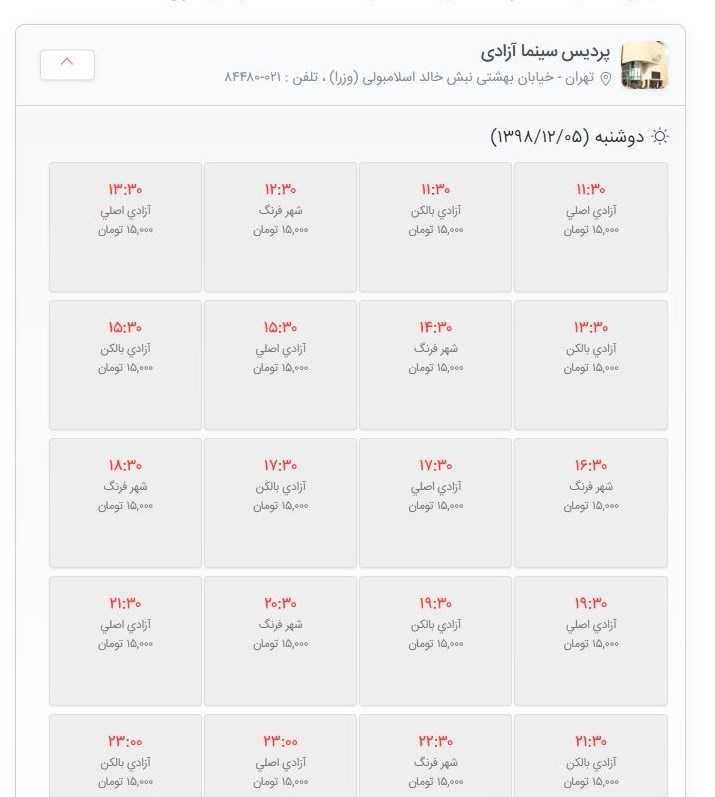Pick the 17:30 آزادي اصلي showtime
Screen dimensions: 715x797
(435, 503)
